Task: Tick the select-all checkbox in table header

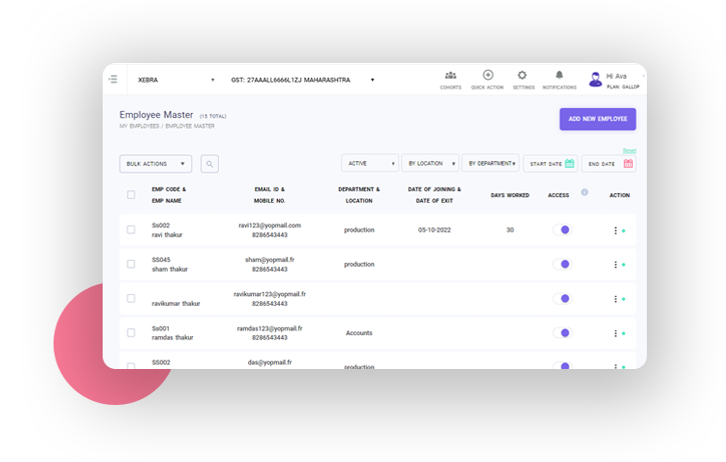Action: (x=131, y=194)
